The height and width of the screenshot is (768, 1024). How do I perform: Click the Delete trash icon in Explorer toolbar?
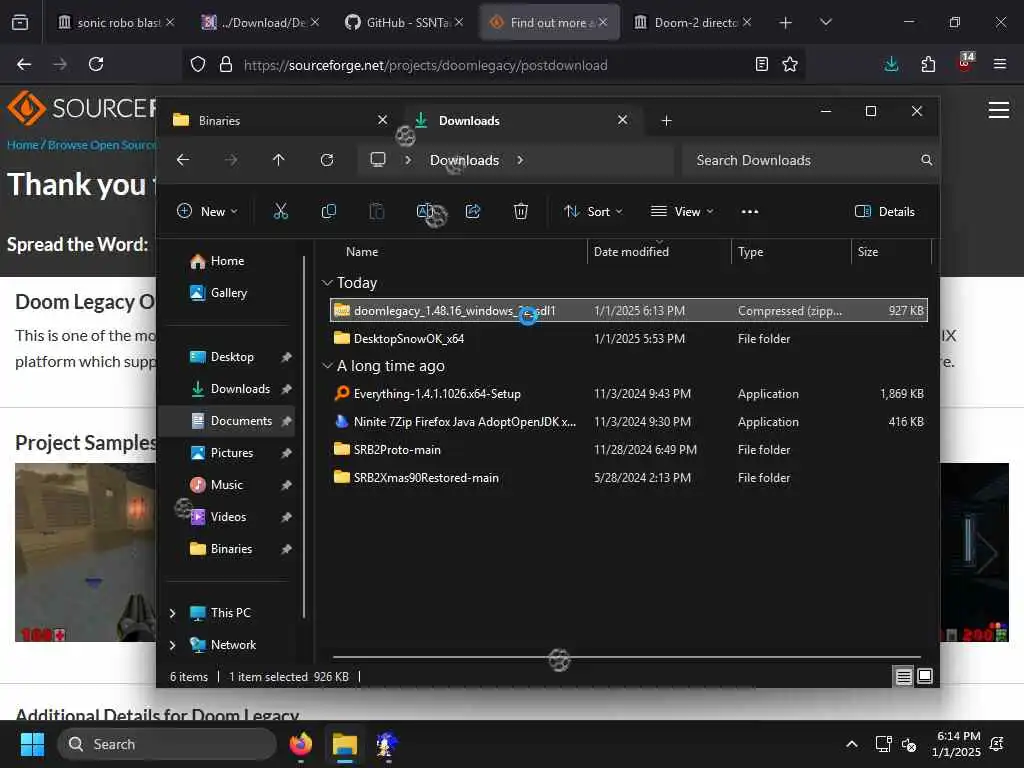click(520, 211)
